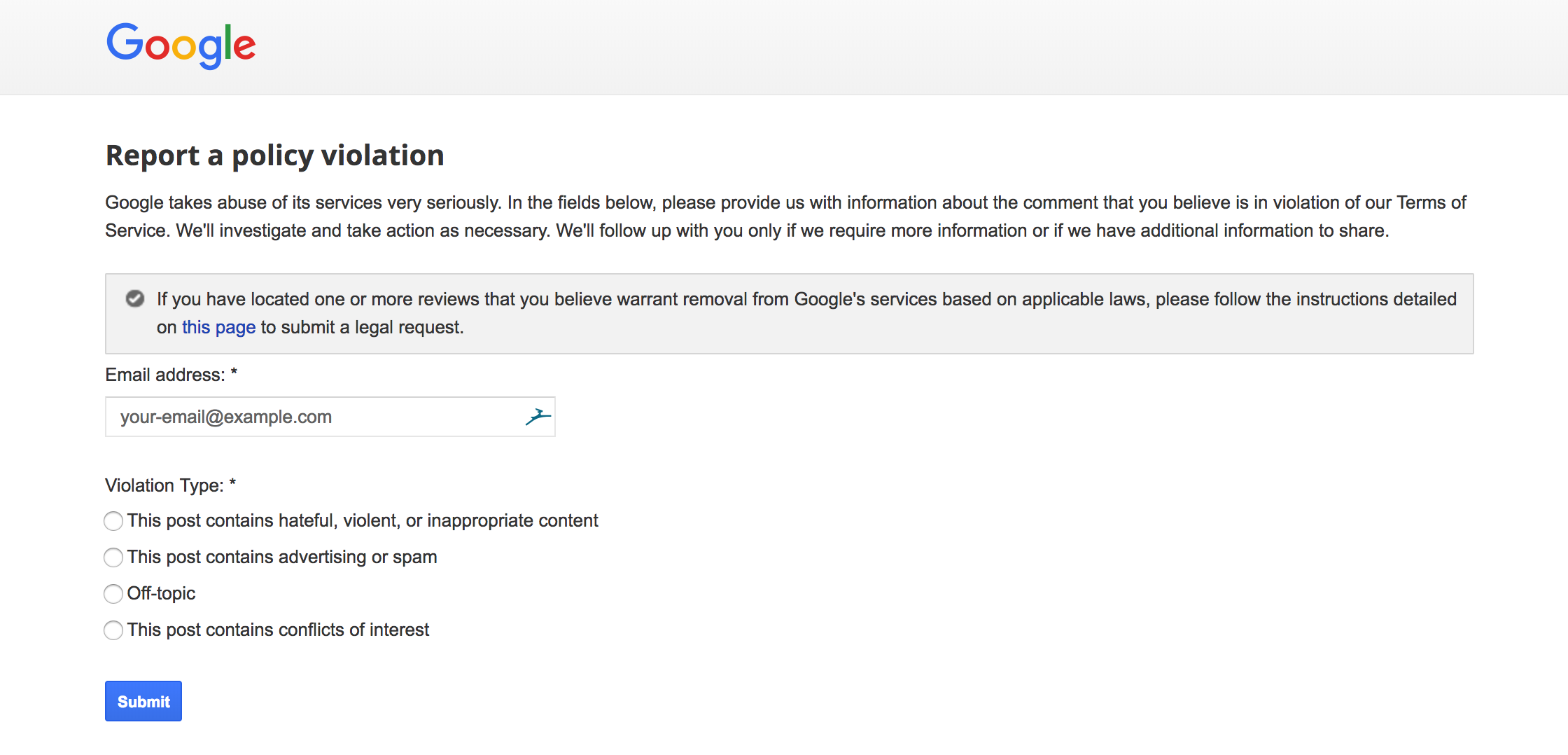Click intro paragraph starting 'Google takes abuse'
The image size is (1568, 755).
(785, 216)
